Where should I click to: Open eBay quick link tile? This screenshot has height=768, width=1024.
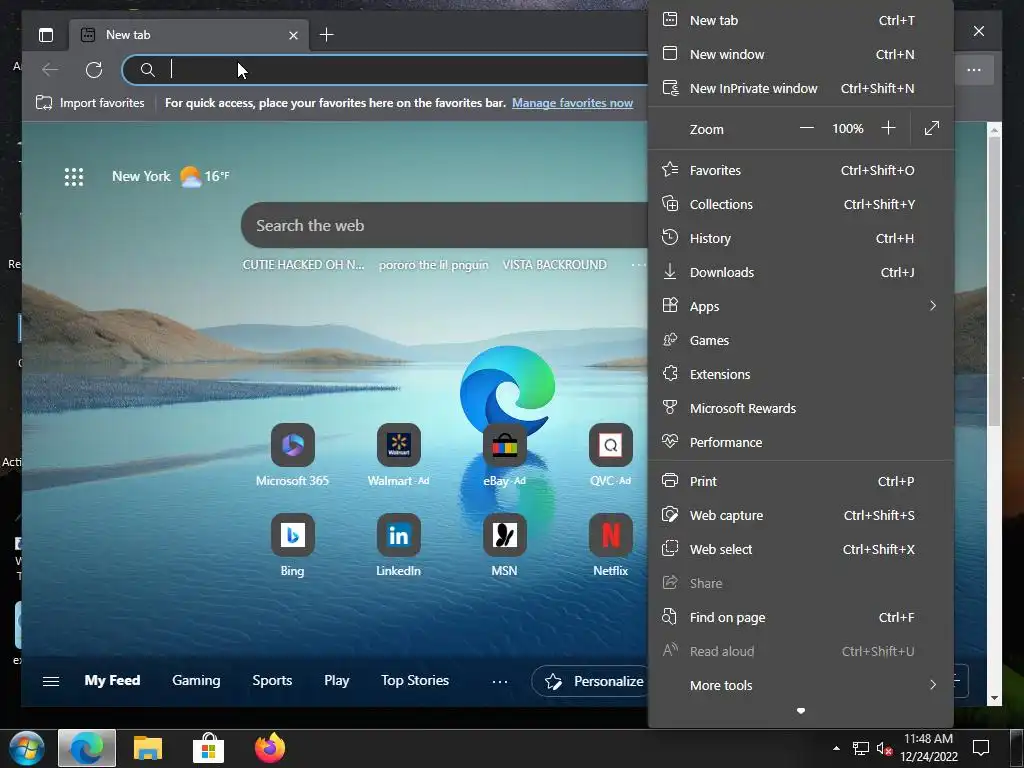pyautogui.click(x=504, y=455)
